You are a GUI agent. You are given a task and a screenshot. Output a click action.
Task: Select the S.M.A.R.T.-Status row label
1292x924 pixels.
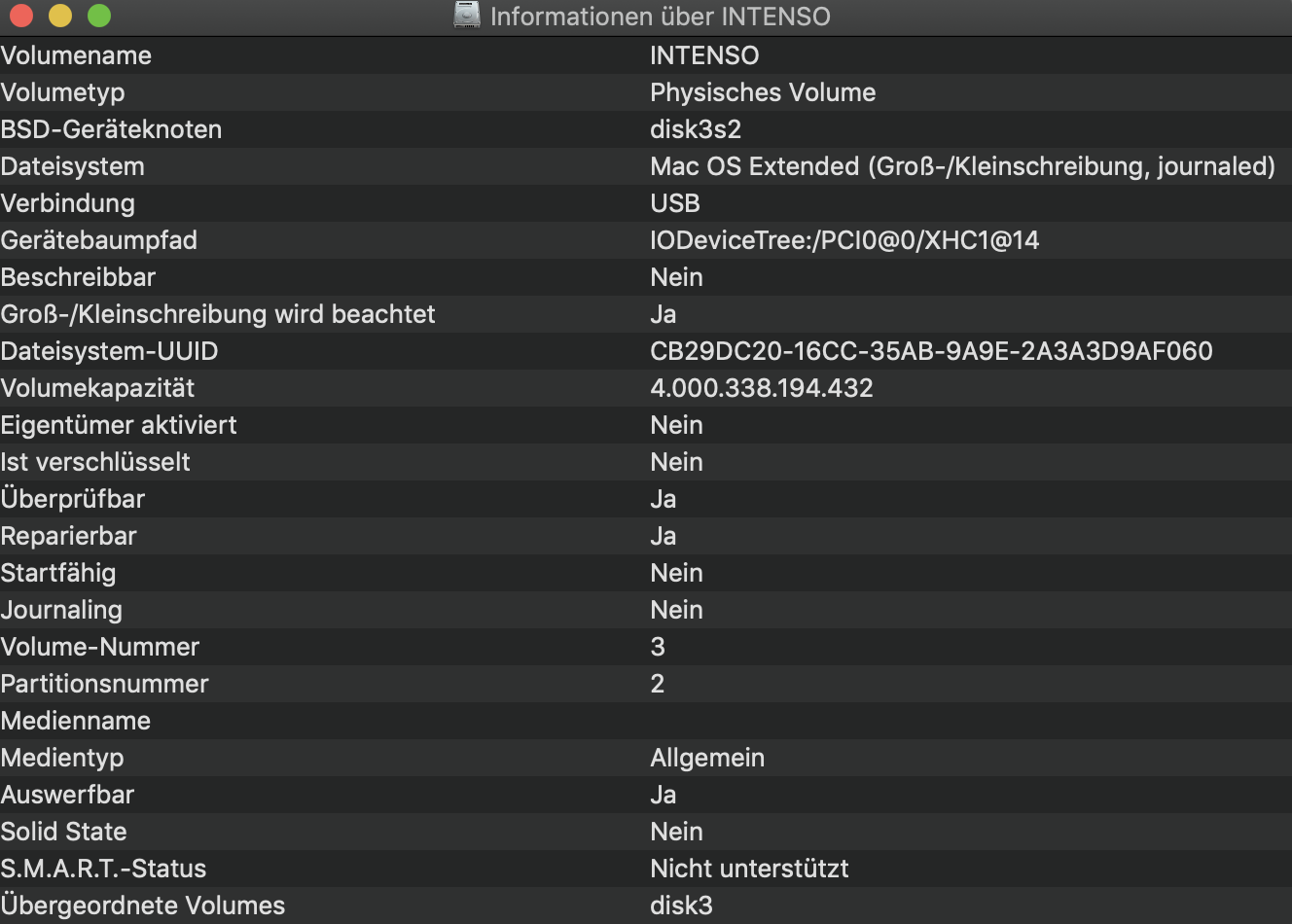[103, 869]
